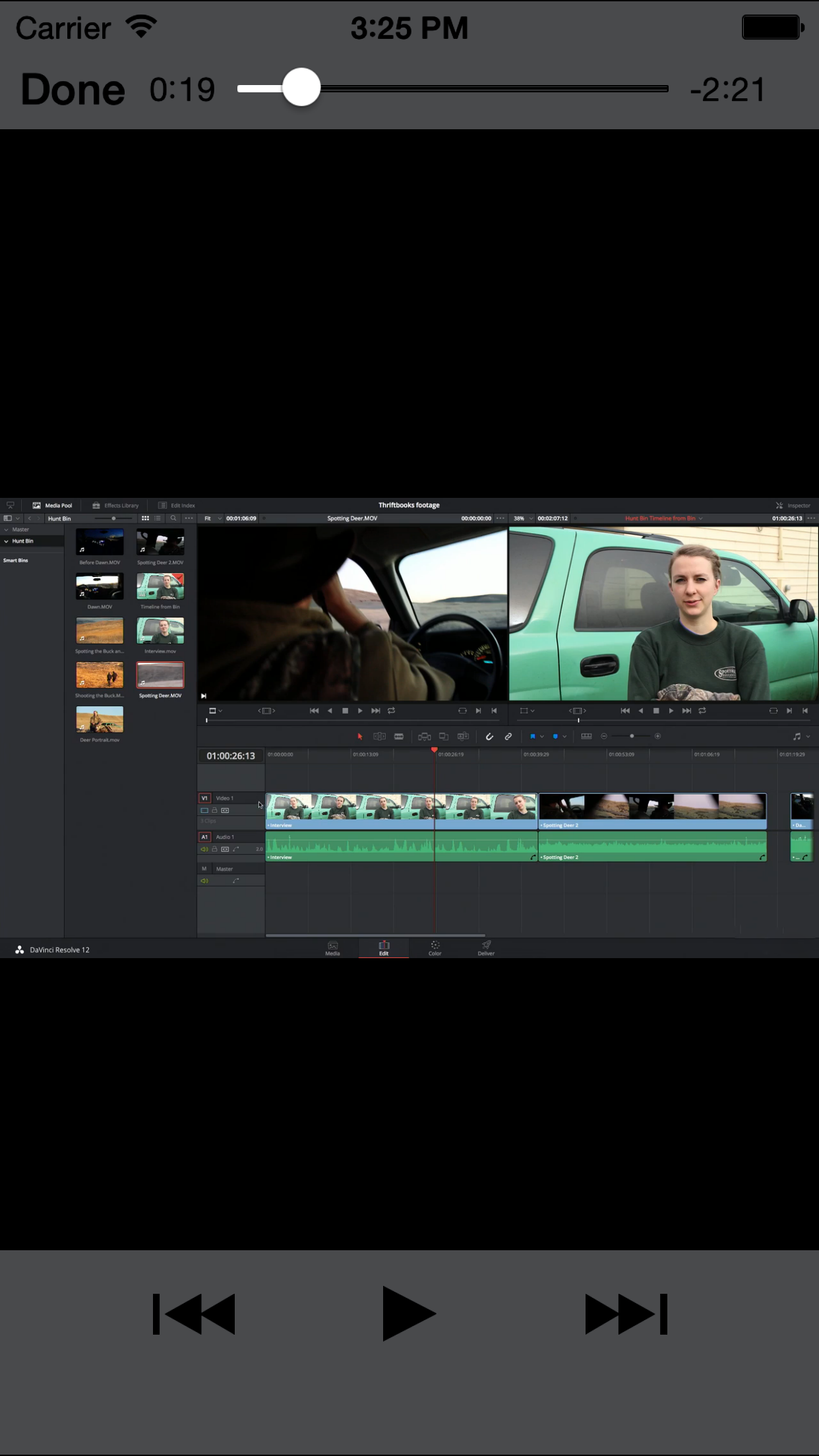This screenshot has width=819, height=1456.
Task: Switch media pool to list view
Action: 158,518
